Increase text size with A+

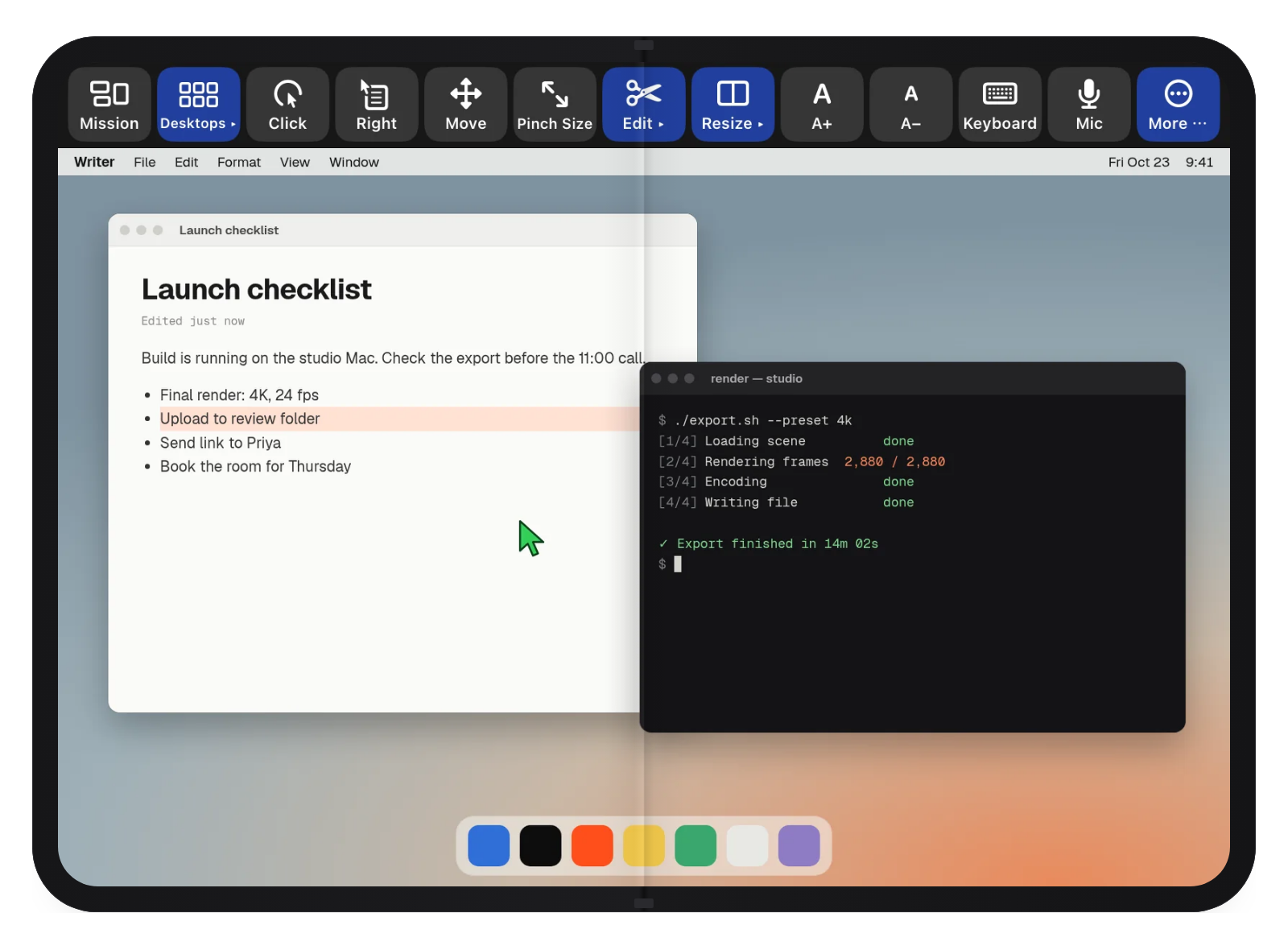click(822, 105)
